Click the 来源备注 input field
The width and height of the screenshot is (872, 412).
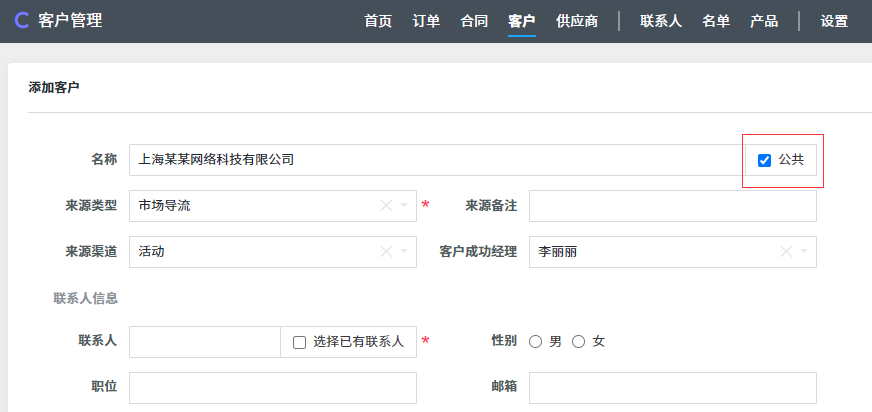pyautogui.click(x=672, y=206)
